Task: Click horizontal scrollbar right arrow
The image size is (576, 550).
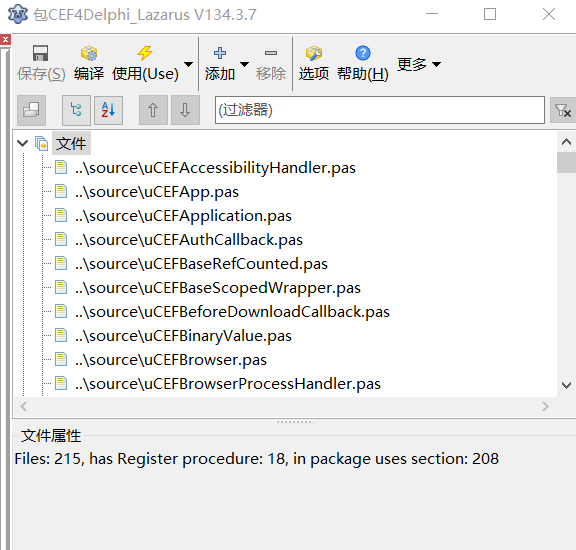Action: click(x=545, y=407)
